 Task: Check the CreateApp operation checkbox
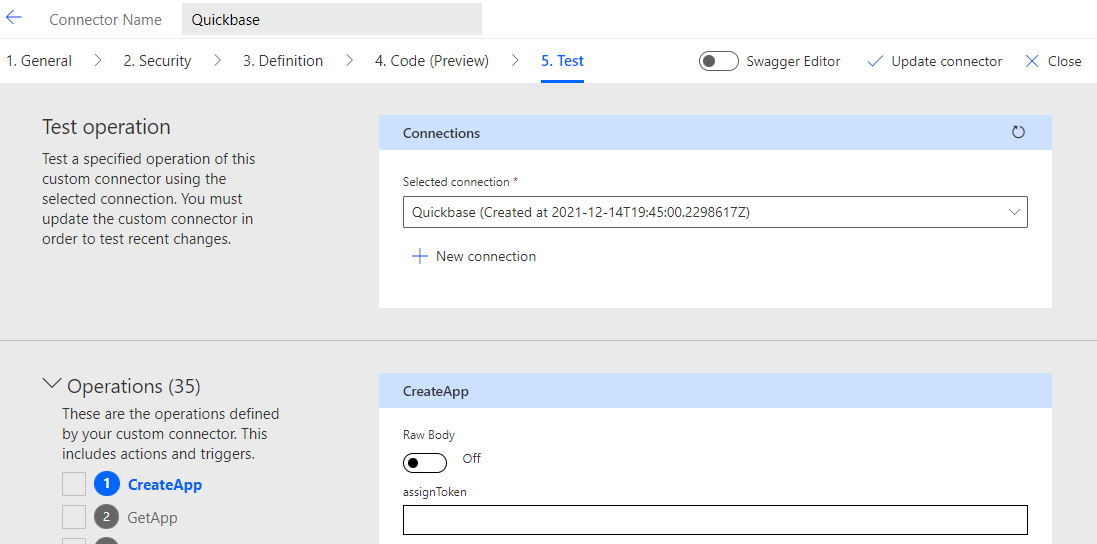pos(74,485)
